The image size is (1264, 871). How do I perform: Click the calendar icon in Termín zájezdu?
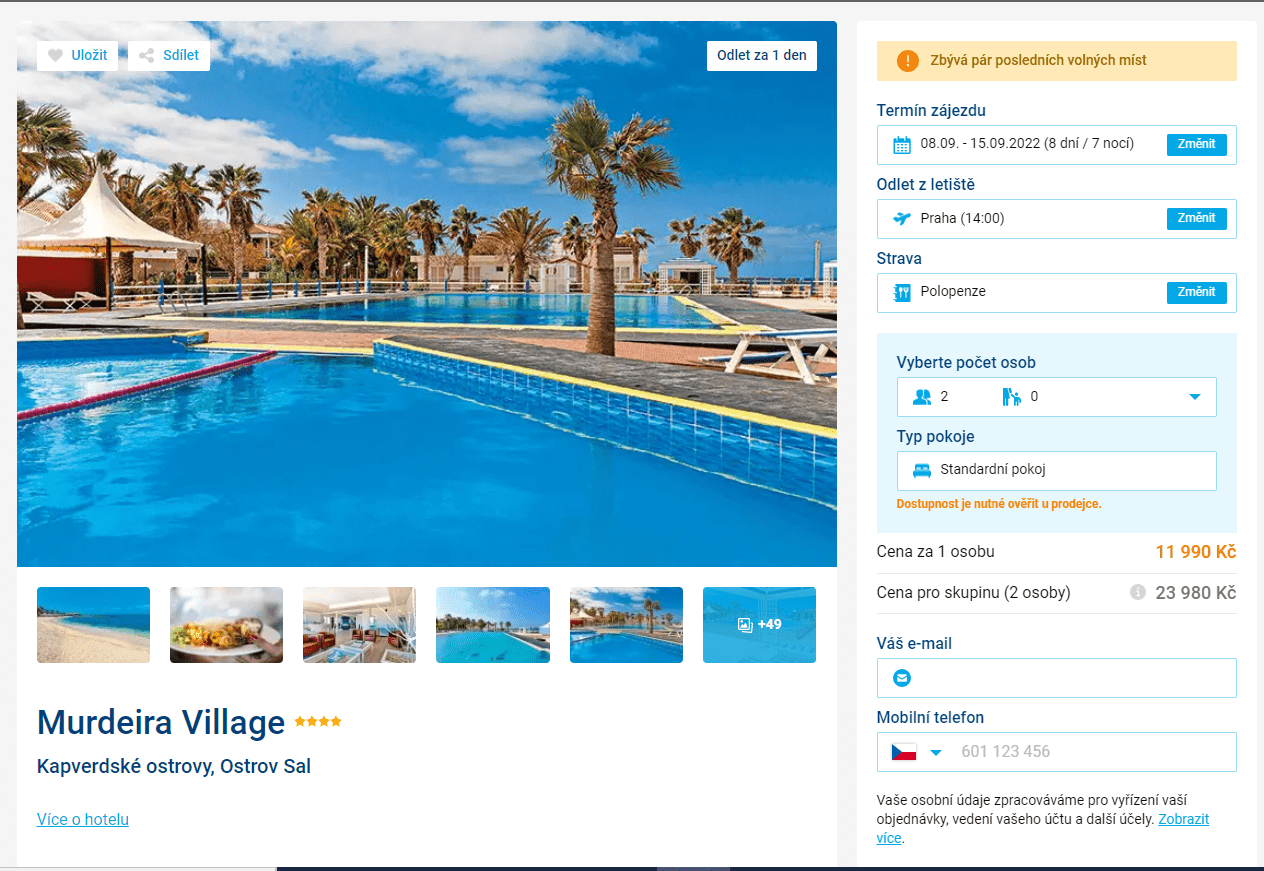pos(902,144)
